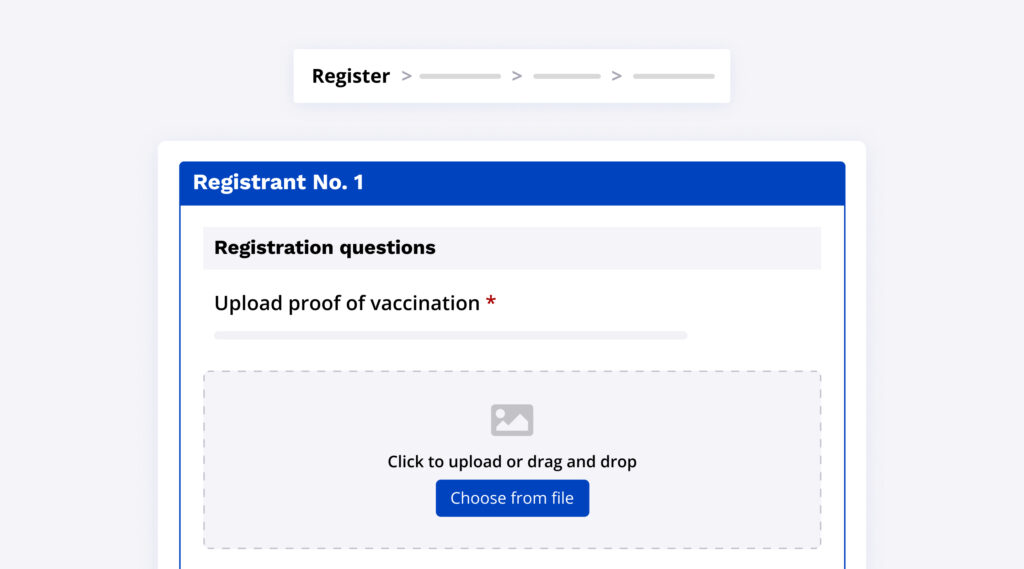Select the Register step in breadcrumb

pyautogui.click(x=351, y=76)
